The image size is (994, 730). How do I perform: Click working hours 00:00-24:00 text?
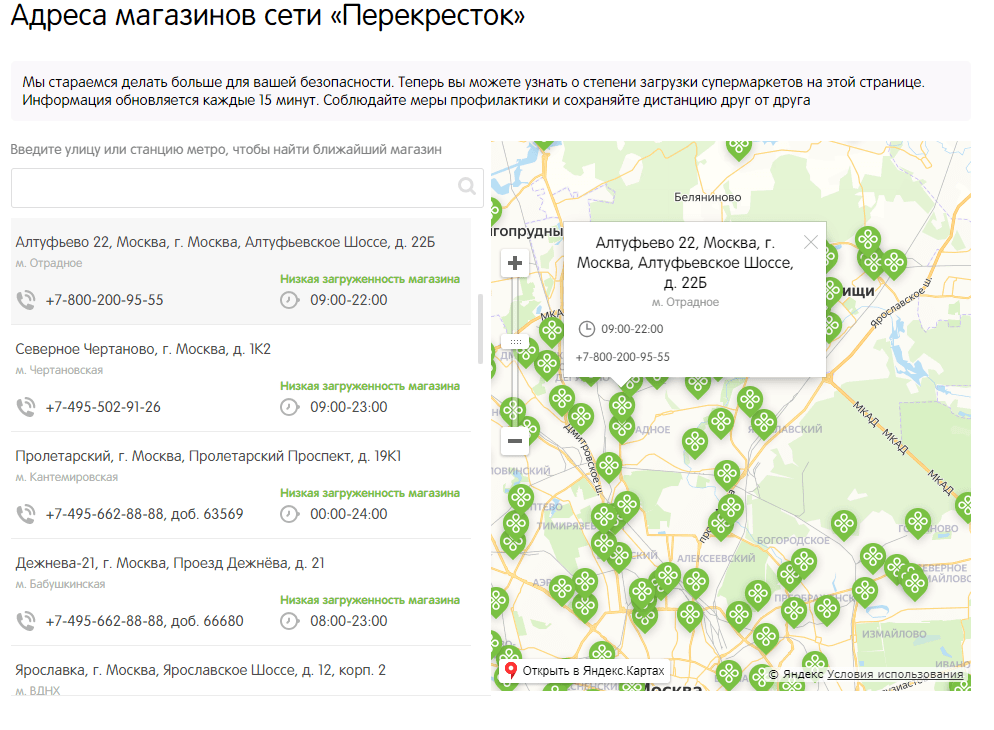349,514
